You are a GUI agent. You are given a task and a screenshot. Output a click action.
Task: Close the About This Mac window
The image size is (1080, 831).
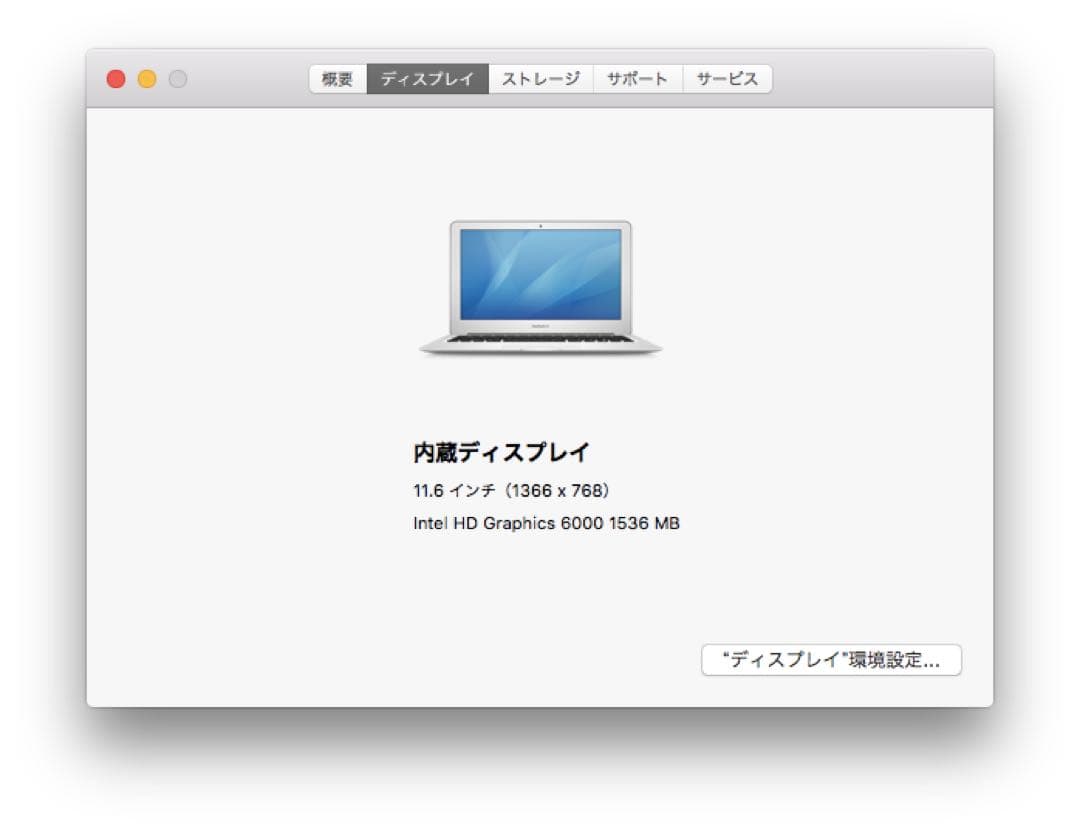pos(116,77)
